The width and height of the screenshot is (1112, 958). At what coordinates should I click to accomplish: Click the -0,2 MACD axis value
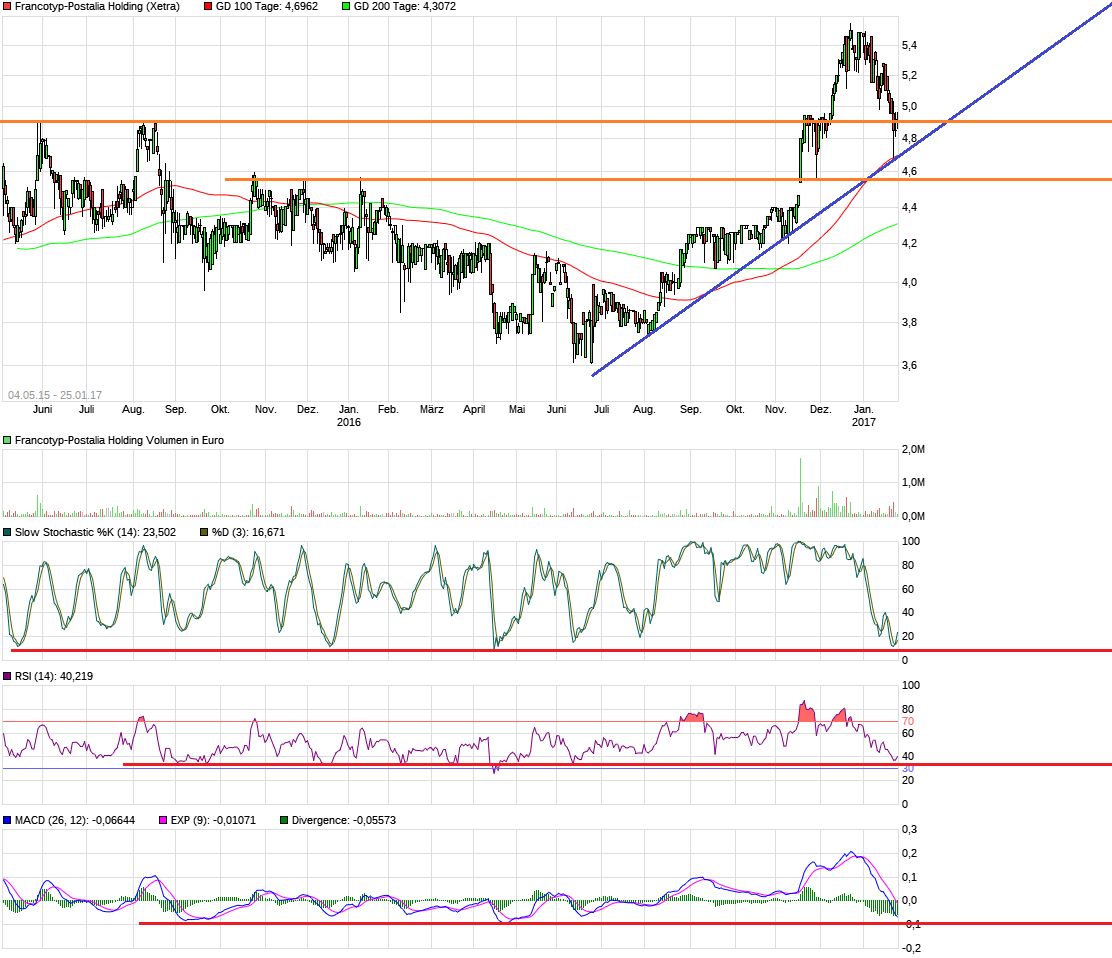pos(911,948)
